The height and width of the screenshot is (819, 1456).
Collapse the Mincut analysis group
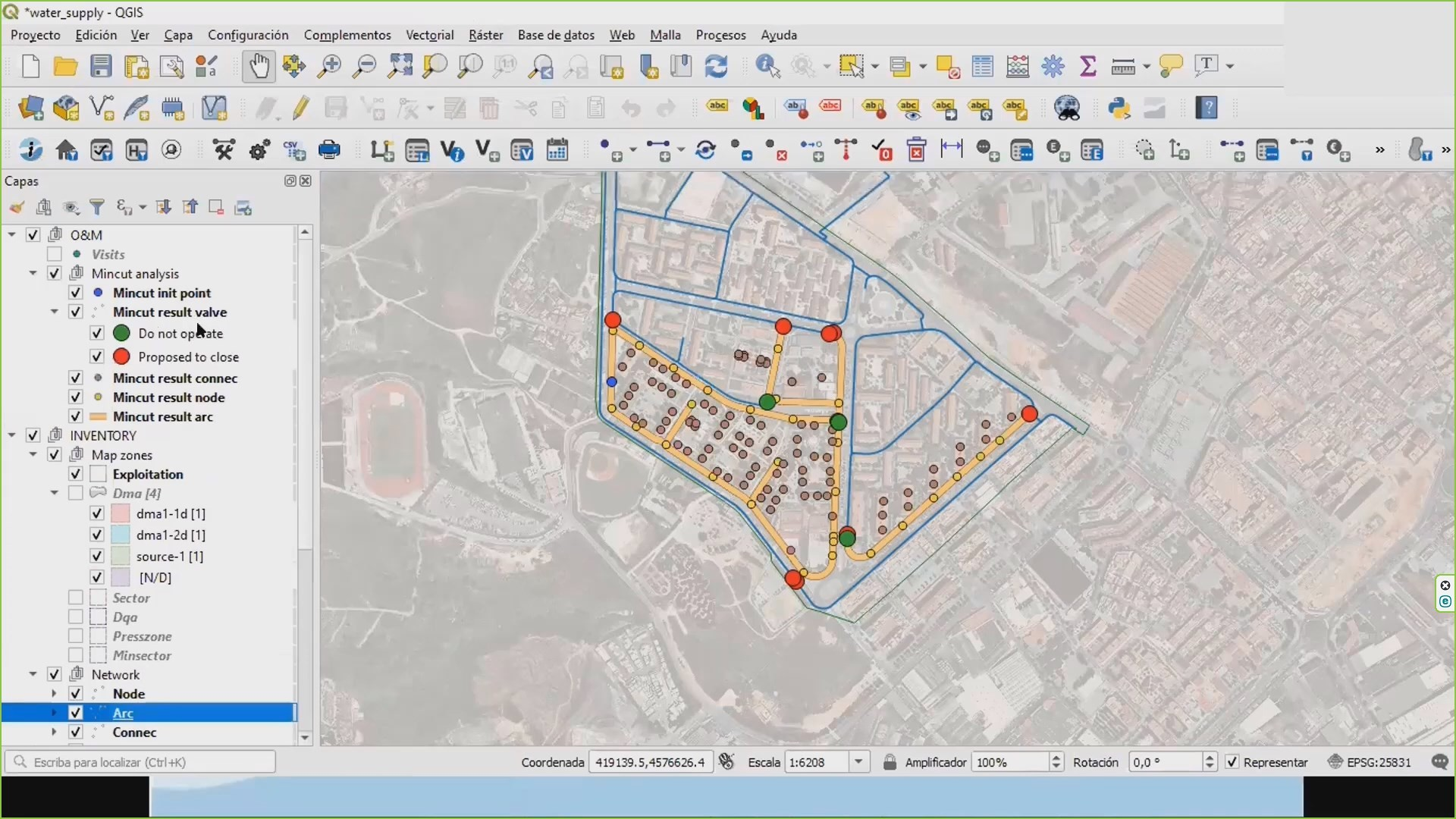point(33,274)
